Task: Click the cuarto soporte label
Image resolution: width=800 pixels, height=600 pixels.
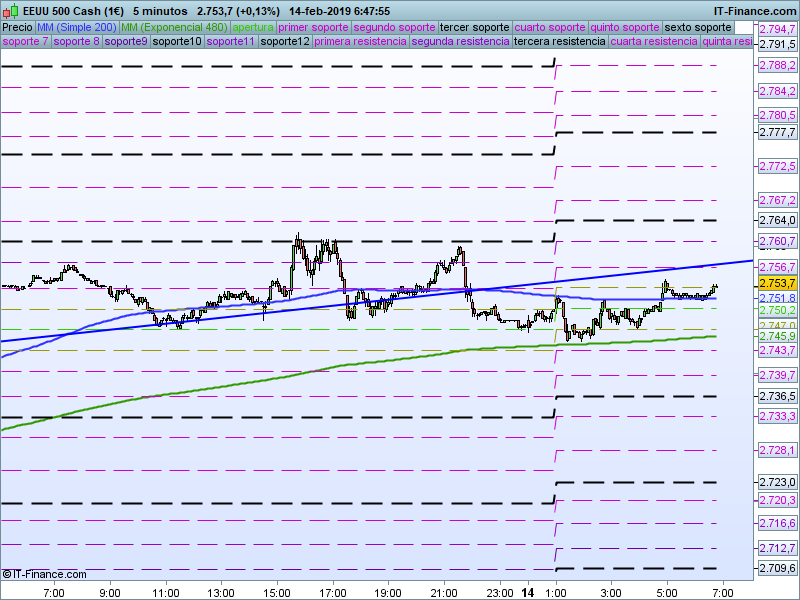Action: tap(549, 27)
